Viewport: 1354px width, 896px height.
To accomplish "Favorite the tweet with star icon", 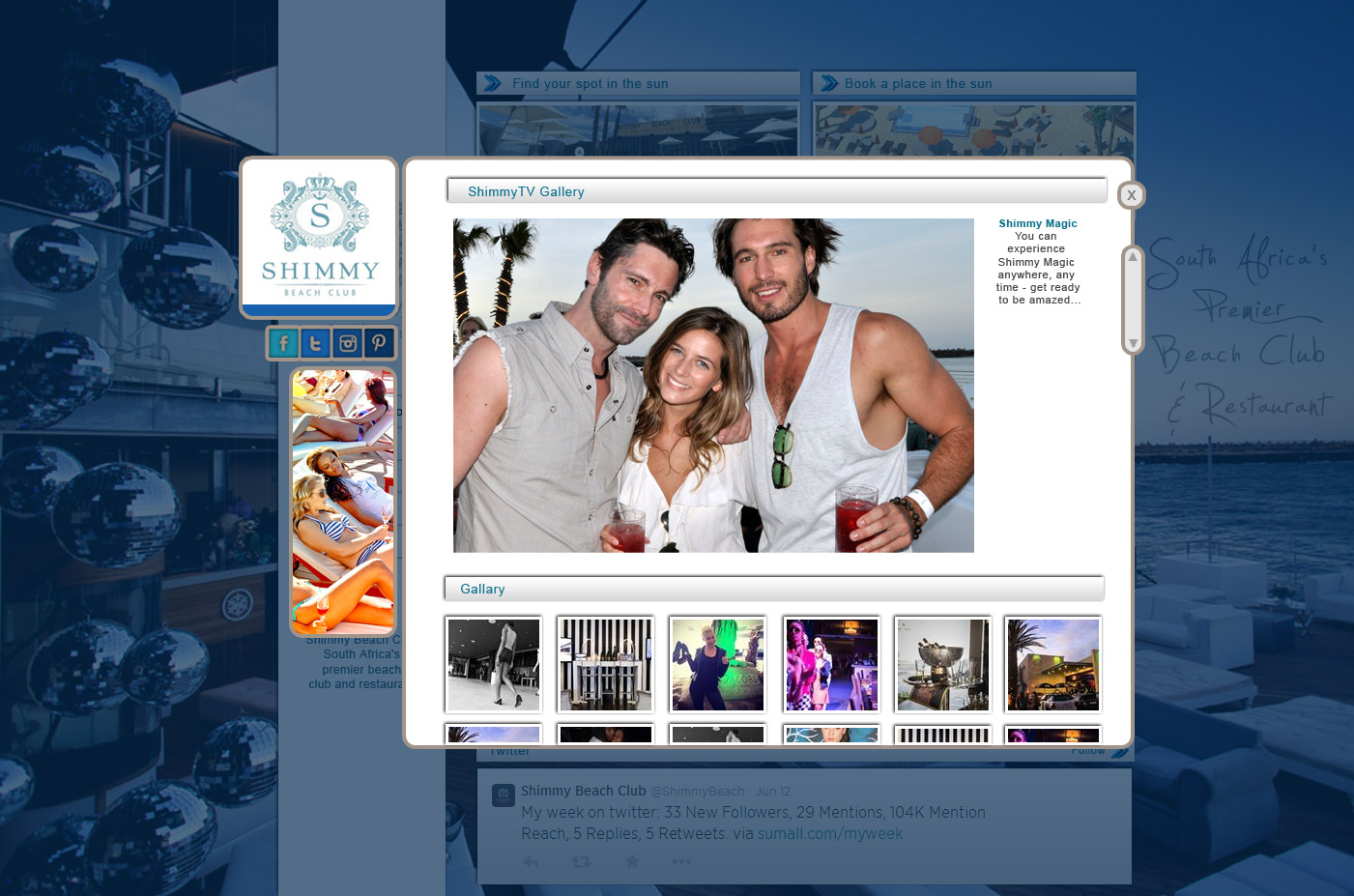I will click(x=632, y=861).
